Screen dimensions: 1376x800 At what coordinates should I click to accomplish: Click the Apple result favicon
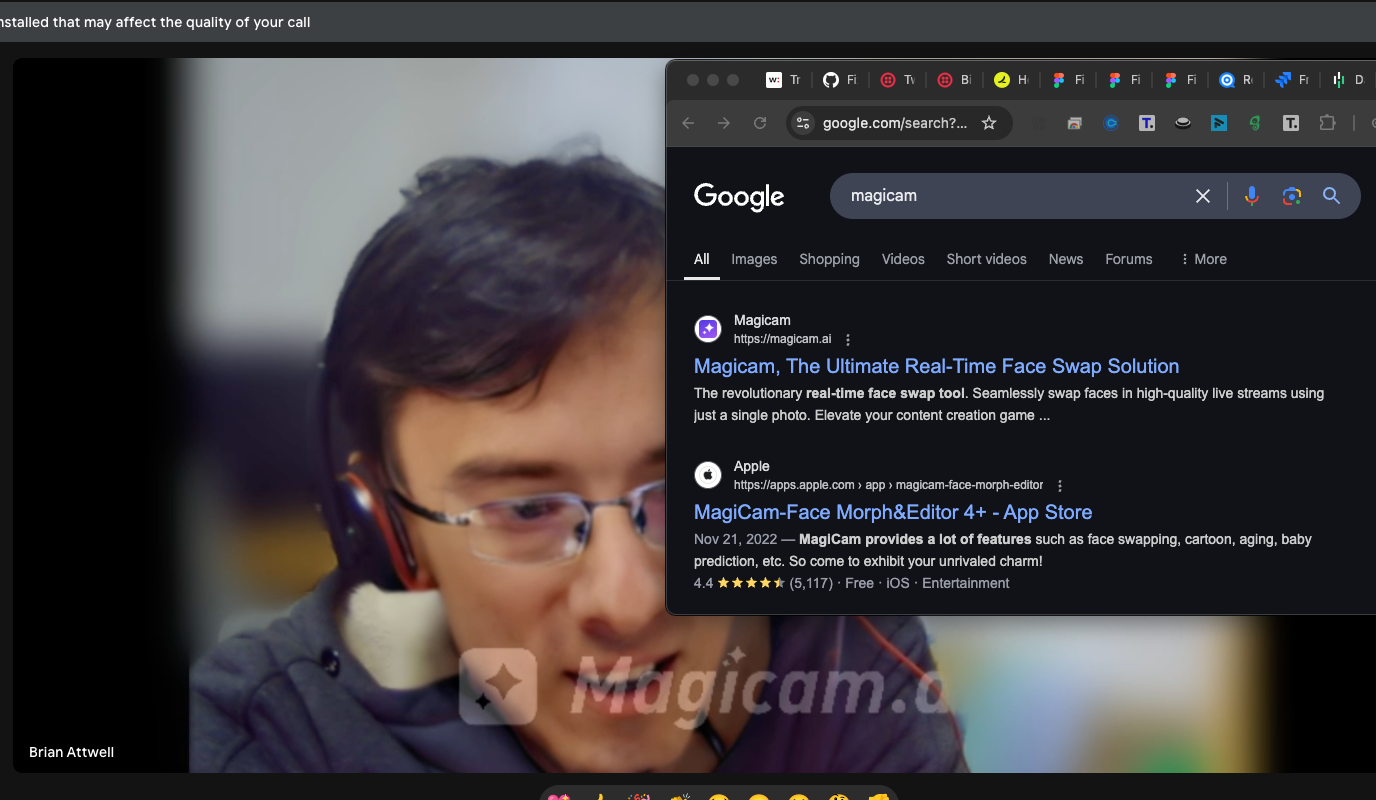click(708, 475)
